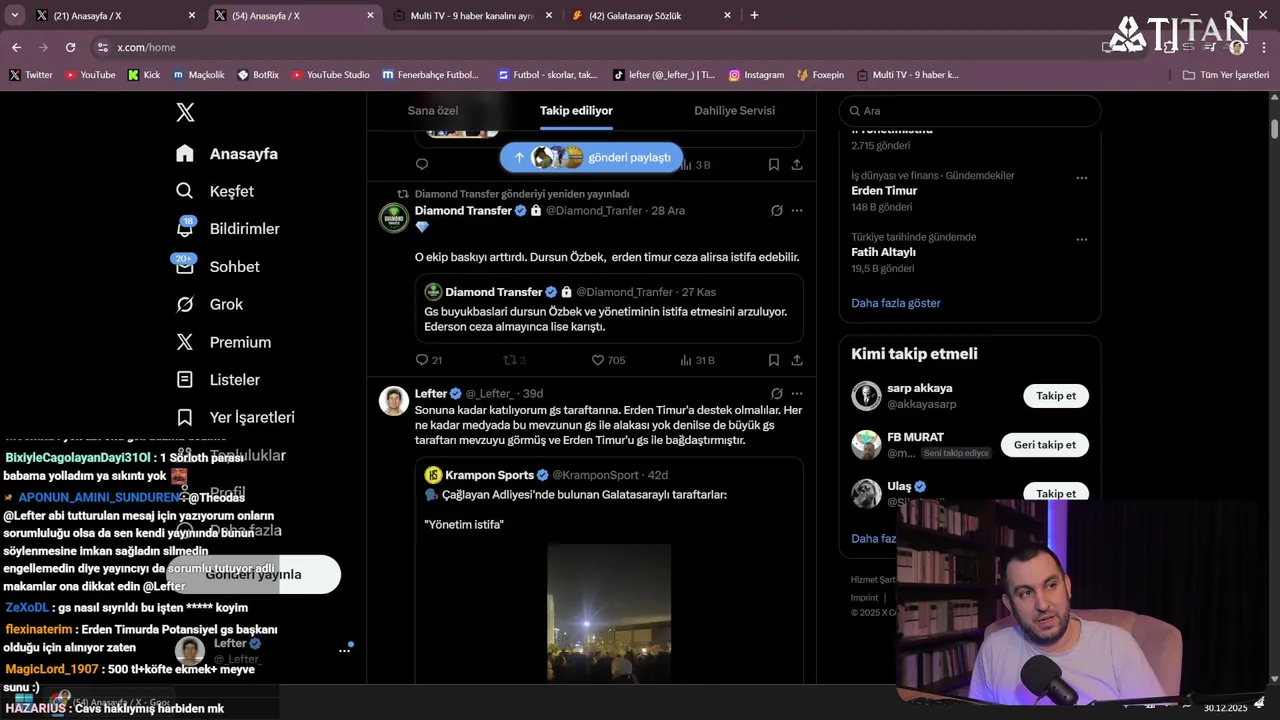Share the Diamond Transfer post

[797, 360]
